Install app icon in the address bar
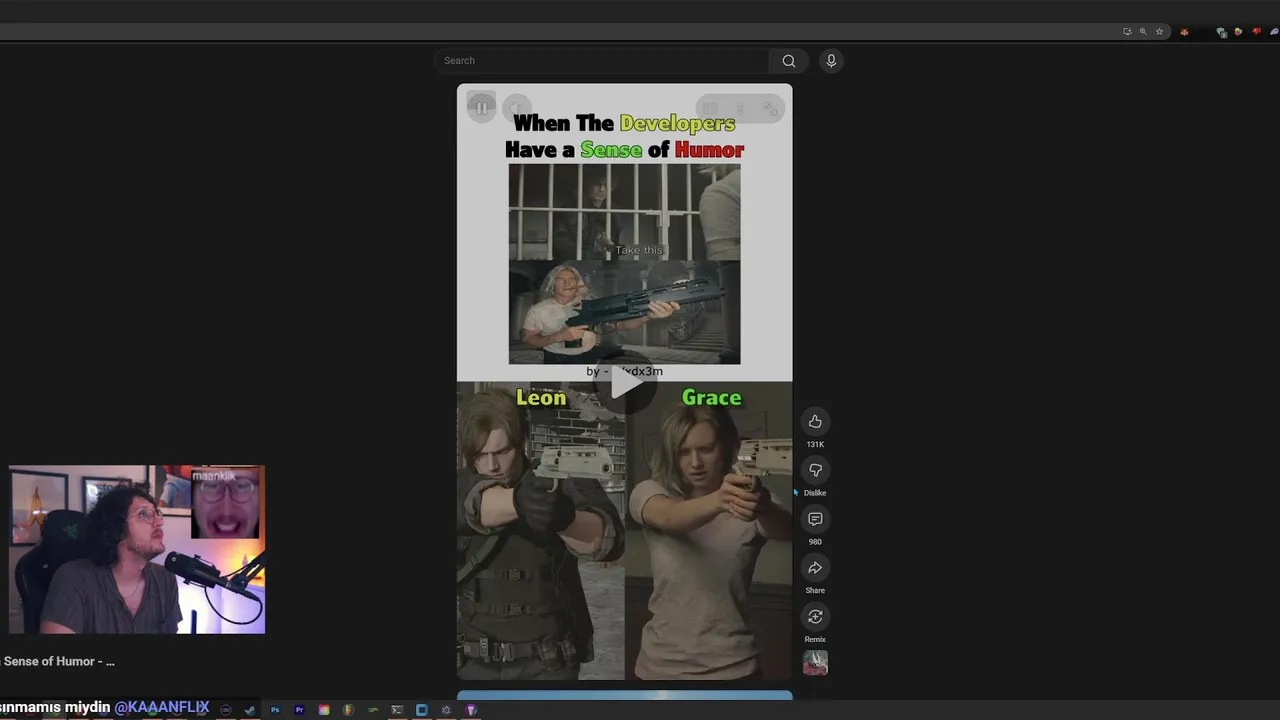The height and width of the screenshot is (720, 1280). click(1127, 31)
